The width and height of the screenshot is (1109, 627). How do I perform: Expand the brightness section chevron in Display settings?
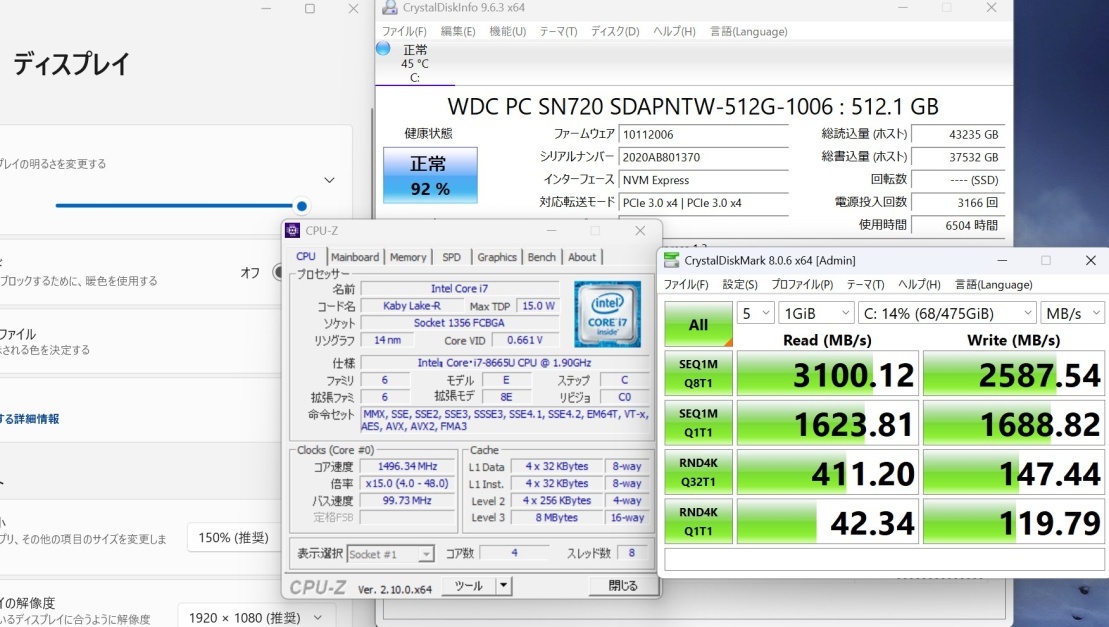pos(329,180)
